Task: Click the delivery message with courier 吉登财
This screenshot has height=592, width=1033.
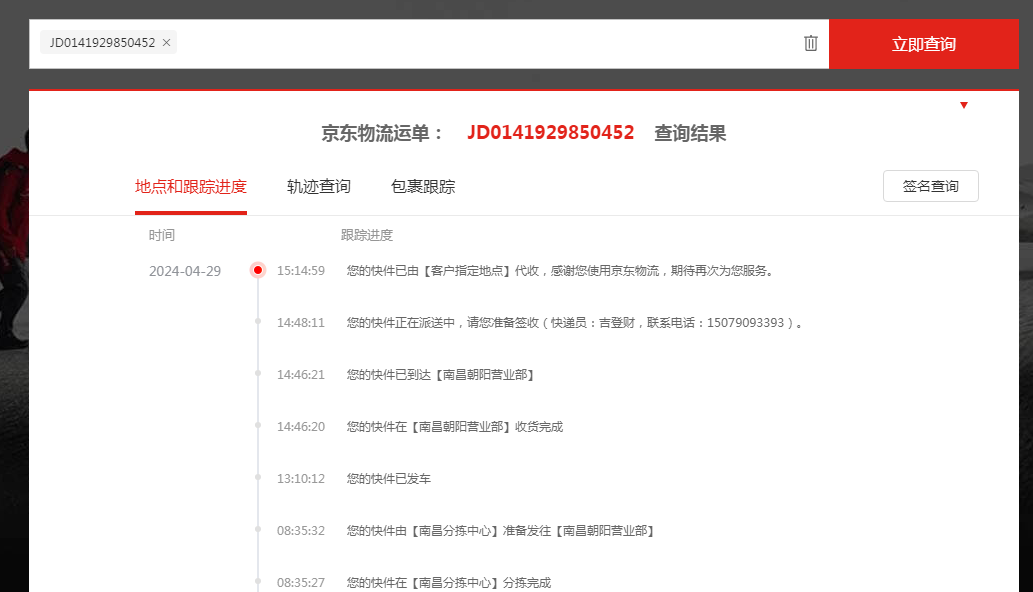Action: click(x=574, y=323)
